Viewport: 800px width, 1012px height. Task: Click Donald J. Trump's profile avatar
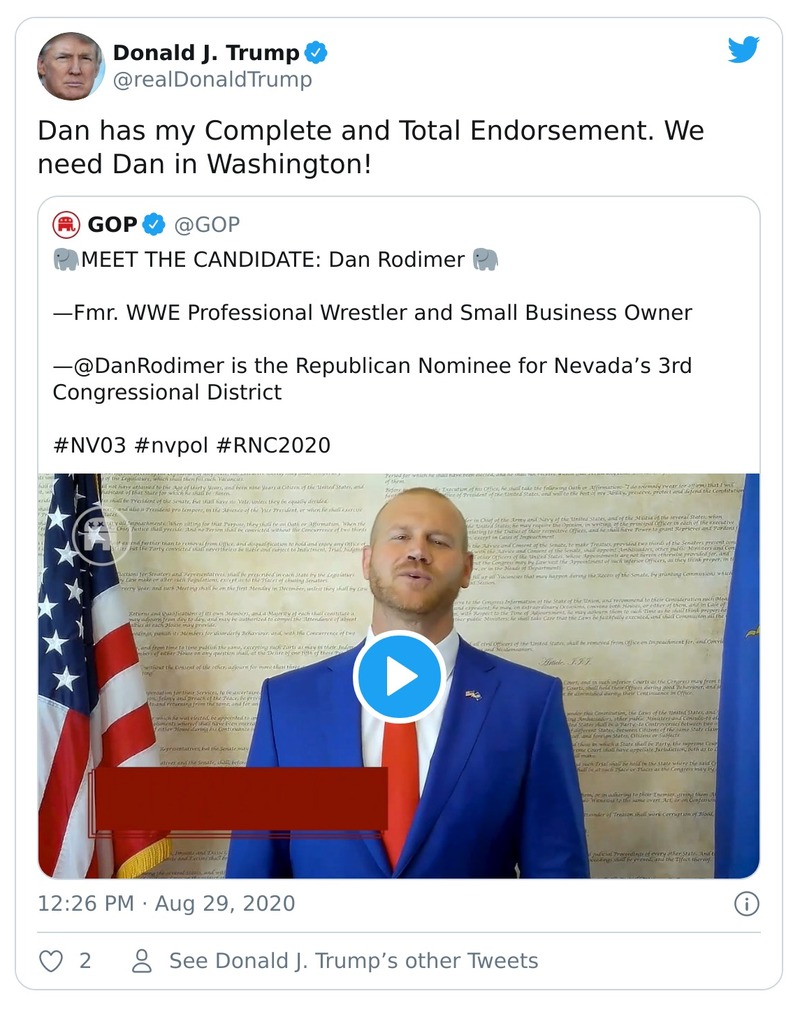tap(71, 66)
